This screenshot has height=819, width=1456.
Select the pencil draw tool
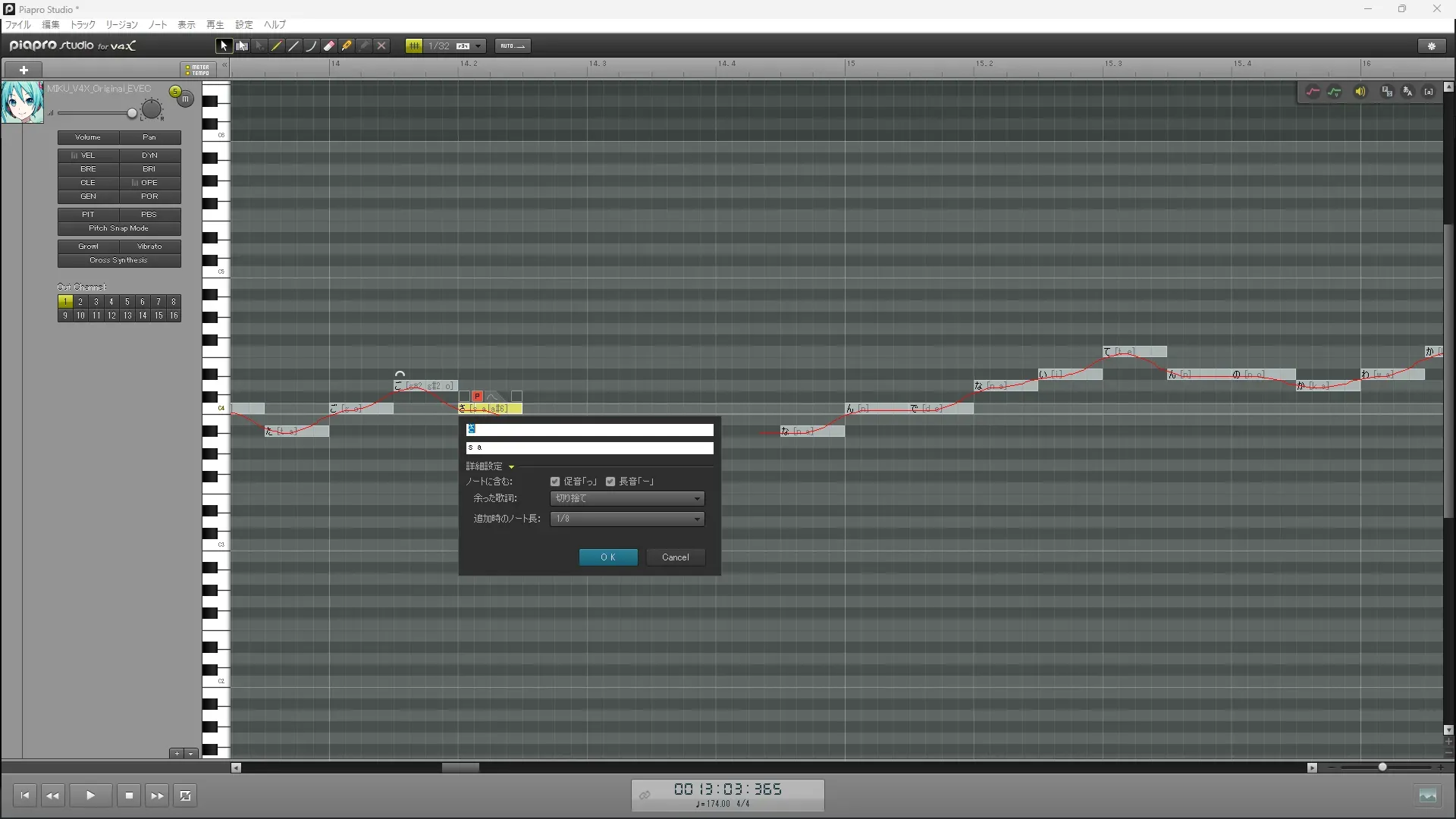tap(277, 45)
